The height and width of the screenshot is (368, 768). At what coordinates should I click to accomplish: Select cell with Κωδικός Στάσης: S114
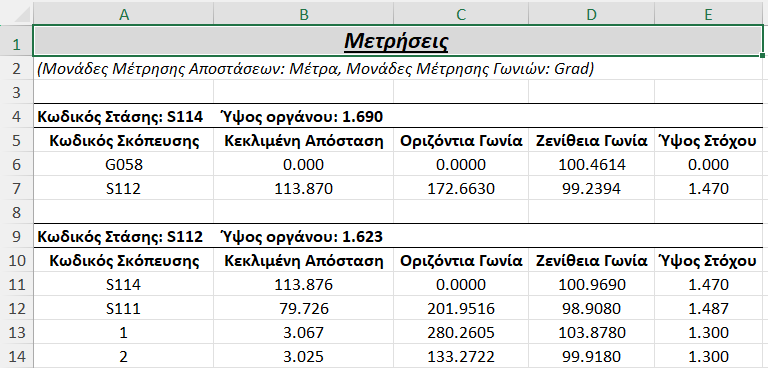[120, 117]
